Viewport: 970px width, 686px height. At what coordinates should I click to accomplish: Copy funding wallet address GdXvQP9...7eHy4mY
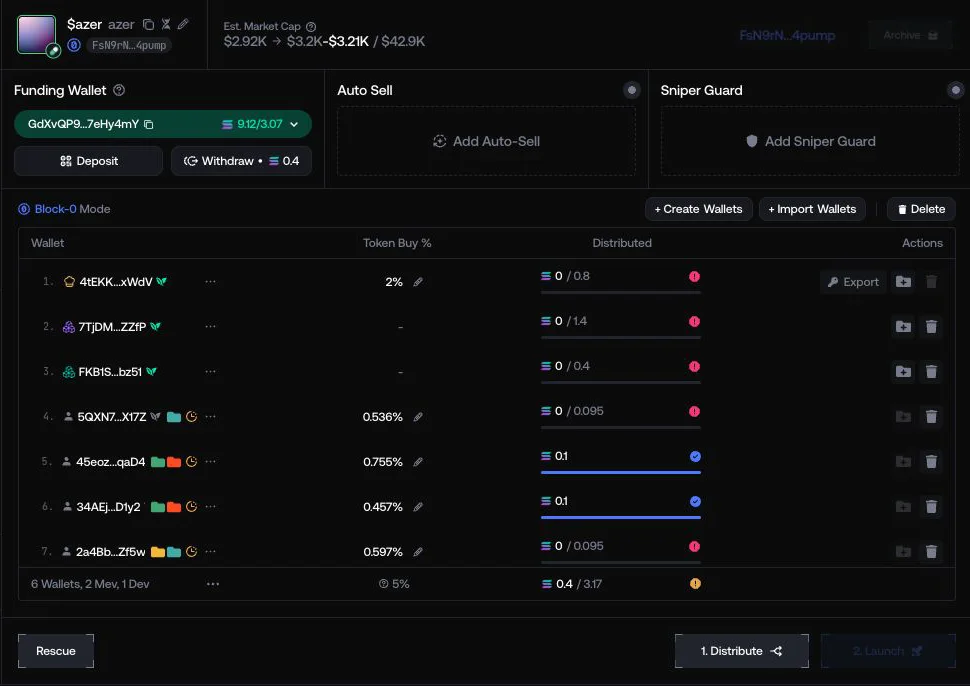(x=148, y=124)
